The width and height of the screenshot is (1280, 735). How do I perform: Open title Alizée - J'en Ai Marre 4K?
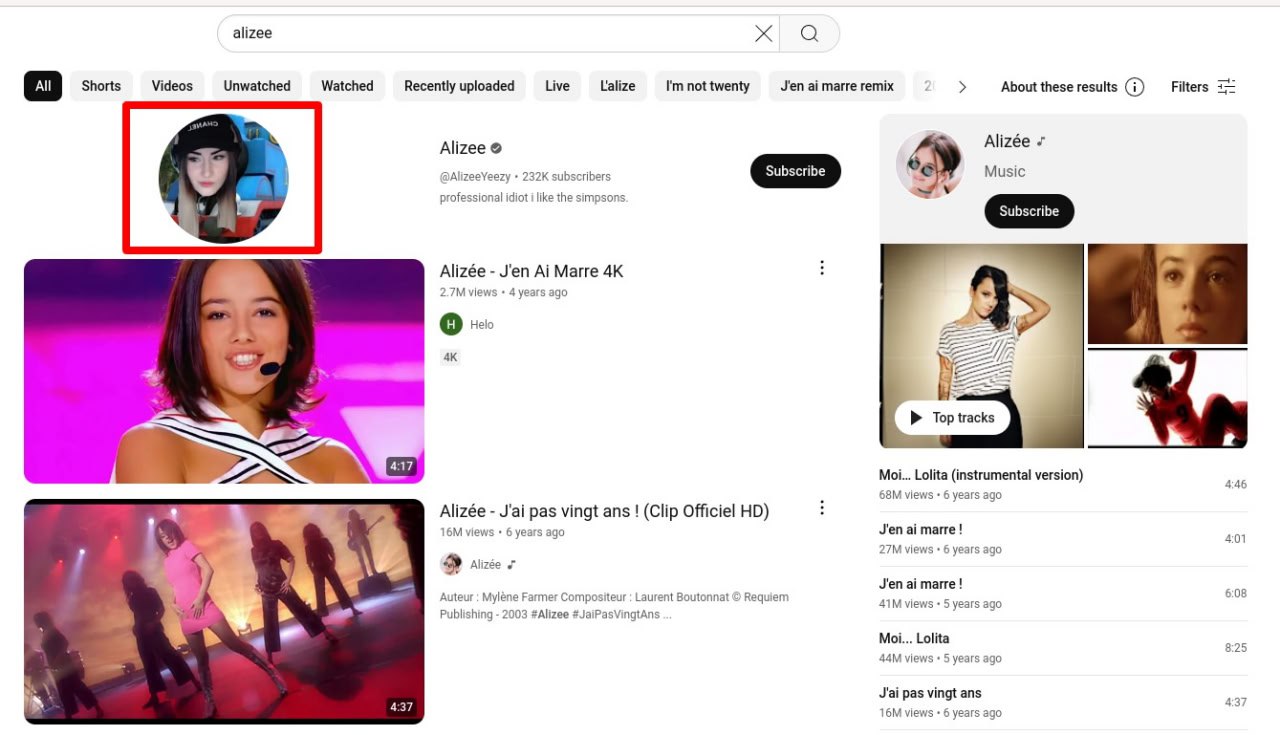pyautogui.click(x=531, y=271)
